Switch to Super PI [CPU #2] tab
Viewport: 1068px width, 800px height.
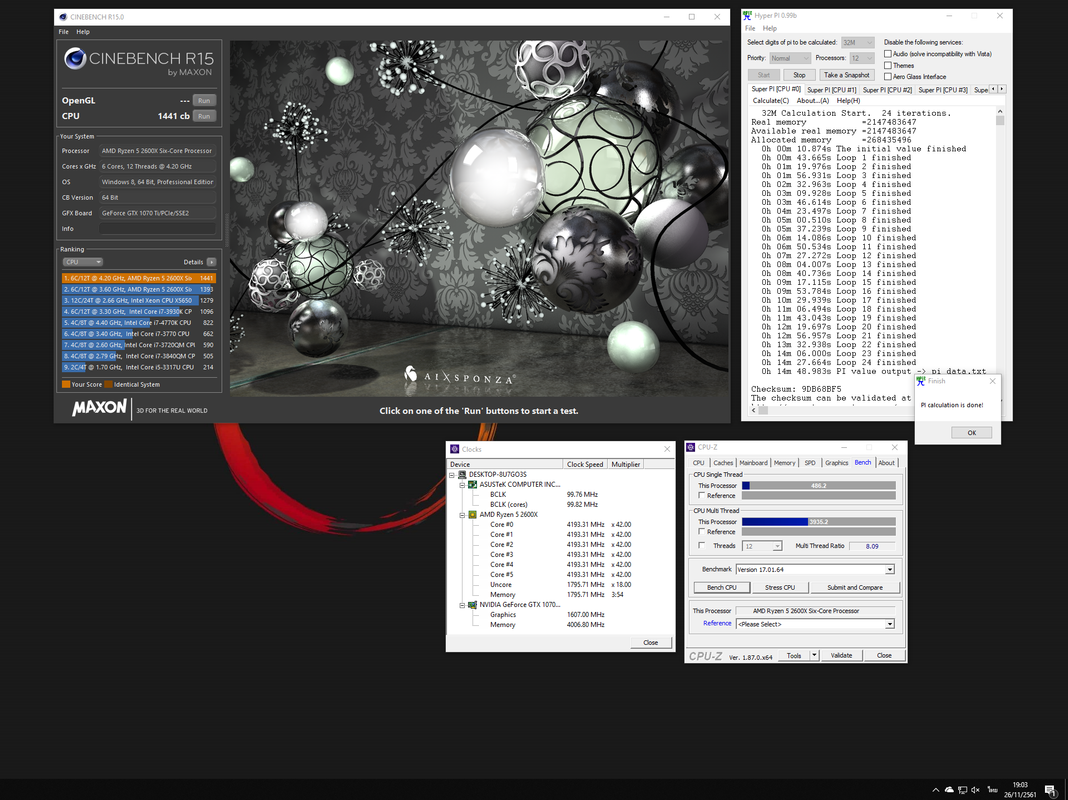pos(887,90)
